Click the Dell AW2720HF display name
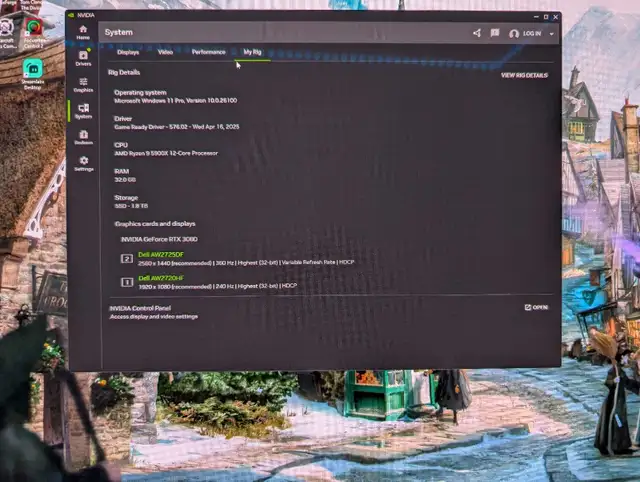This screenshot has width=640, height=482. click(161, 278)
